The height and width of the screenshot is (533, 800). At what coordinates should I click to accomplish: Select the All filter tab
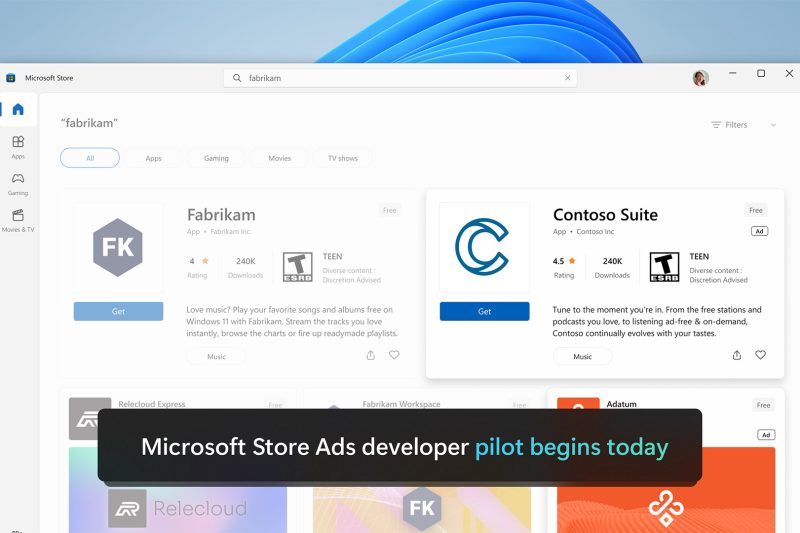pyautogui.click(x=90, y=158)
